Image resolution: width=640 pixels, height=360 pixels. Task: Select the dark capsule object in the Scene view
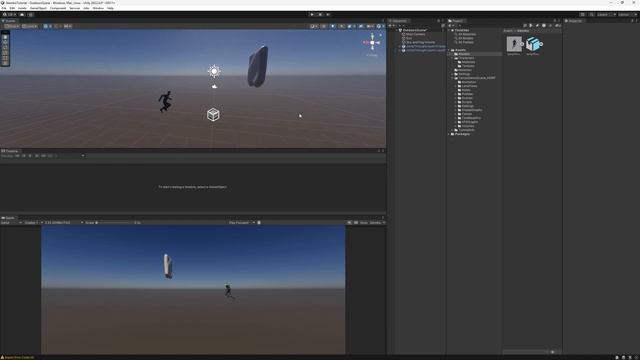tap(258, 67)
